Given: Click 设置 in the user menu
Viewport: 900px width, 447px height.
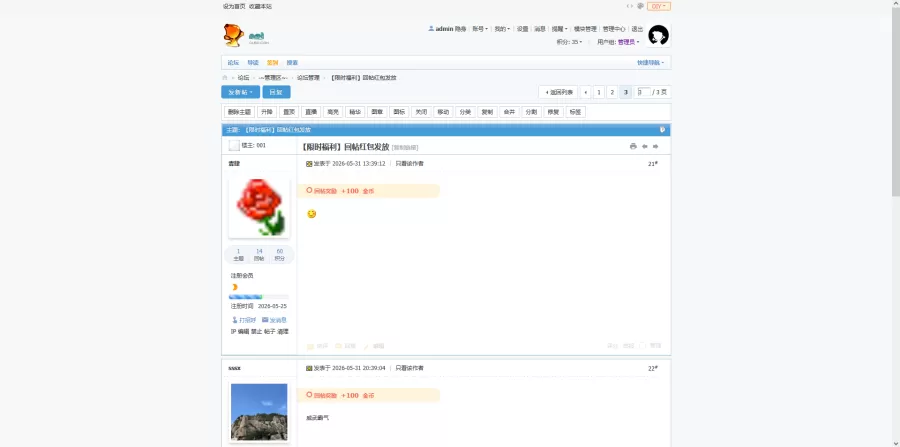Looking at the screenshot, I should (522, 29).
